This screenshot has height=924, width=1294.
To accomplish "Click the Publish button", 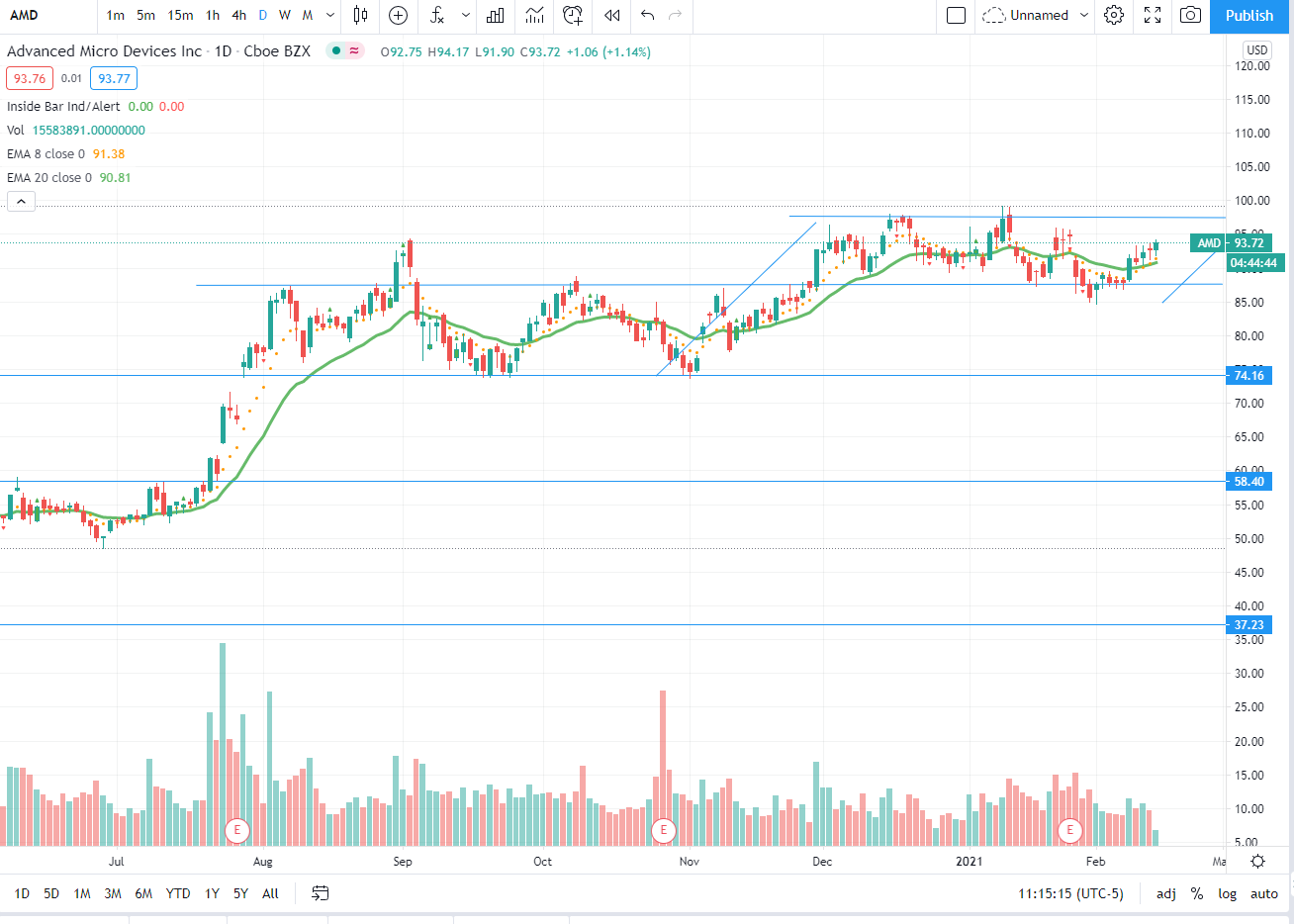I will pos(1249,16).
